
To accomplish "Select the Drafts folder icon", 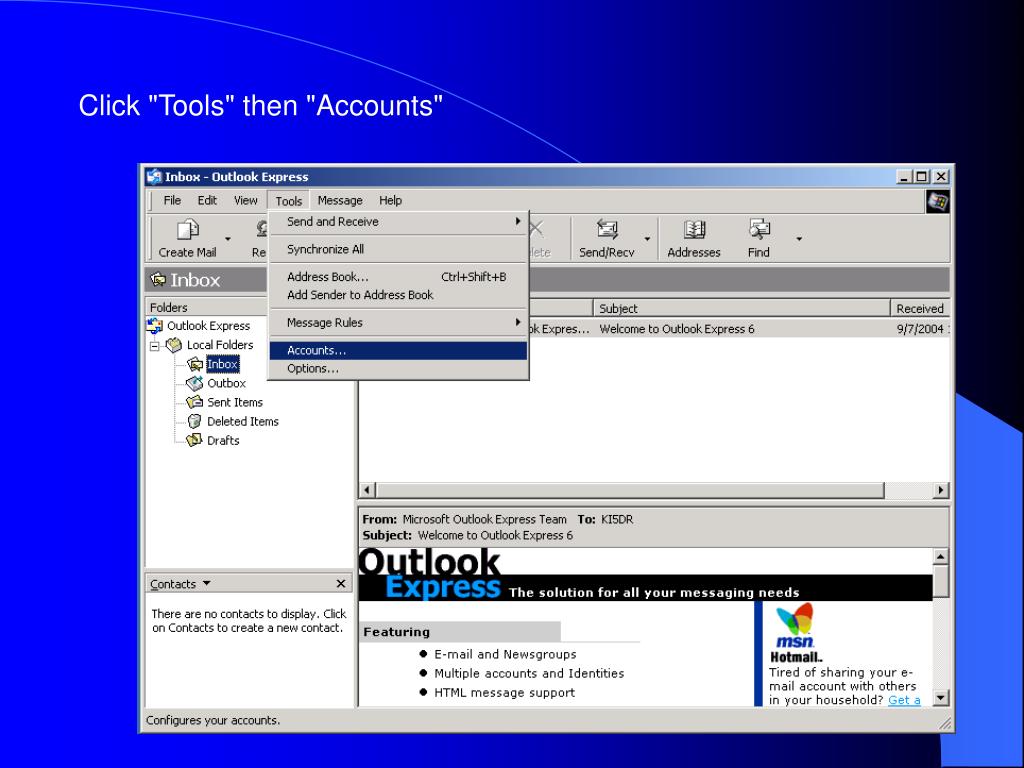I will click(194, 440).
